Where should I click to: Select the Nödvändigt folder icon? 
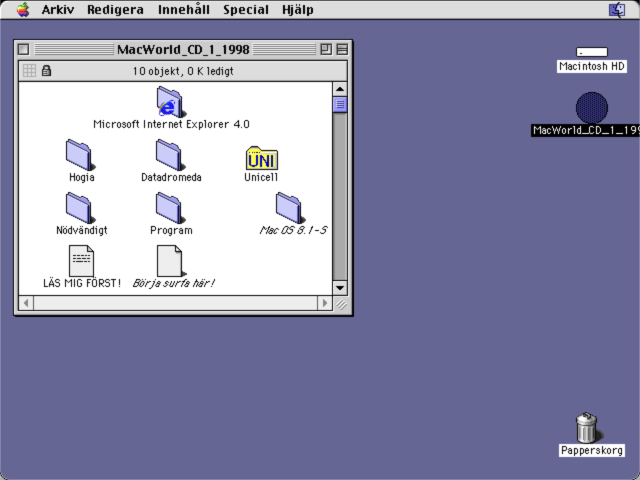click(x=80, y=208)
